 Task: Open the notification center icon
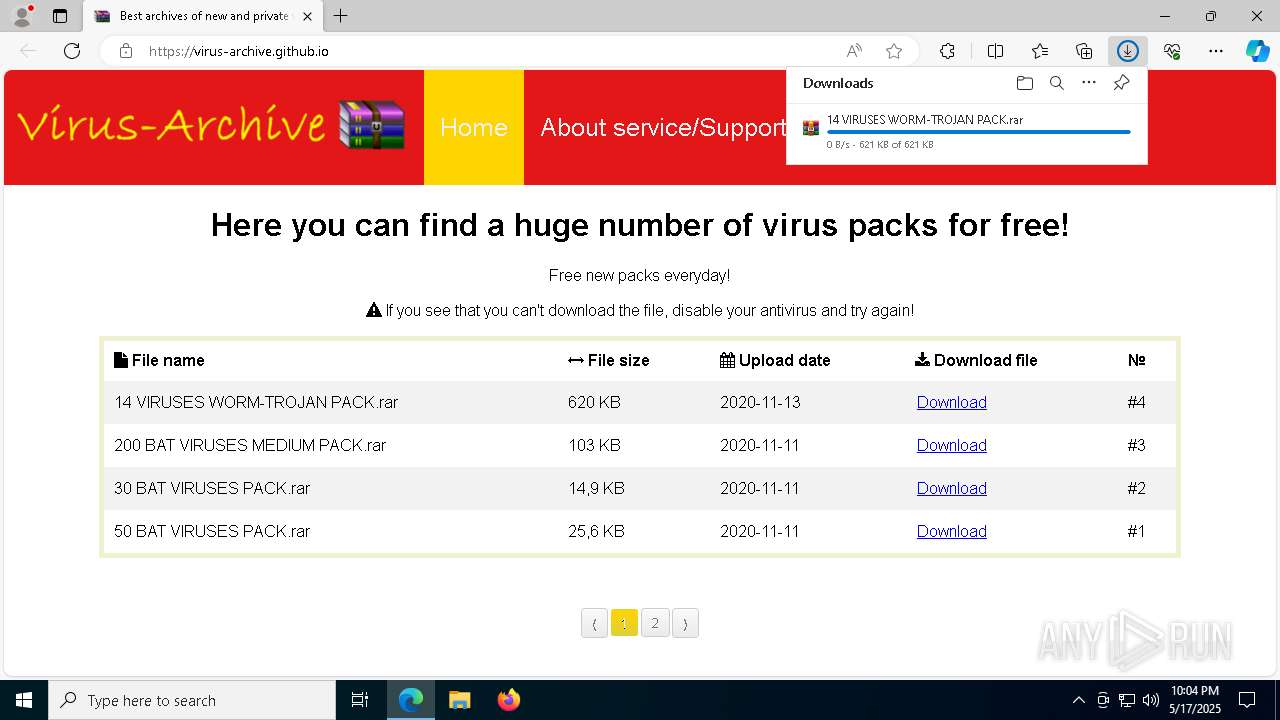click(1247, 700)
